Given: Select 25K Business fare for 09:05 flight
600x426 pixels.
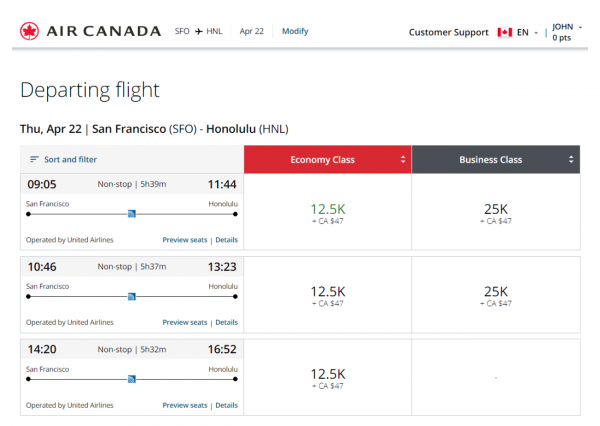Looking at the screenshot, I should coord(495,212).
